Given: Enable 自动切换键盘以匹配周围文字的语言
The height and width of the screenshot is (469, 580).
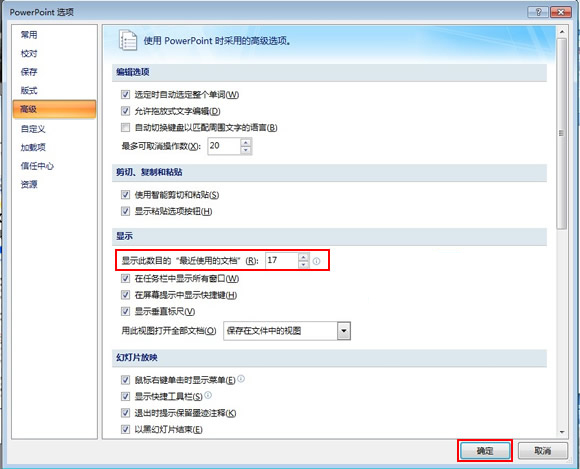Looking at the screenshot, I should point(125,128).
